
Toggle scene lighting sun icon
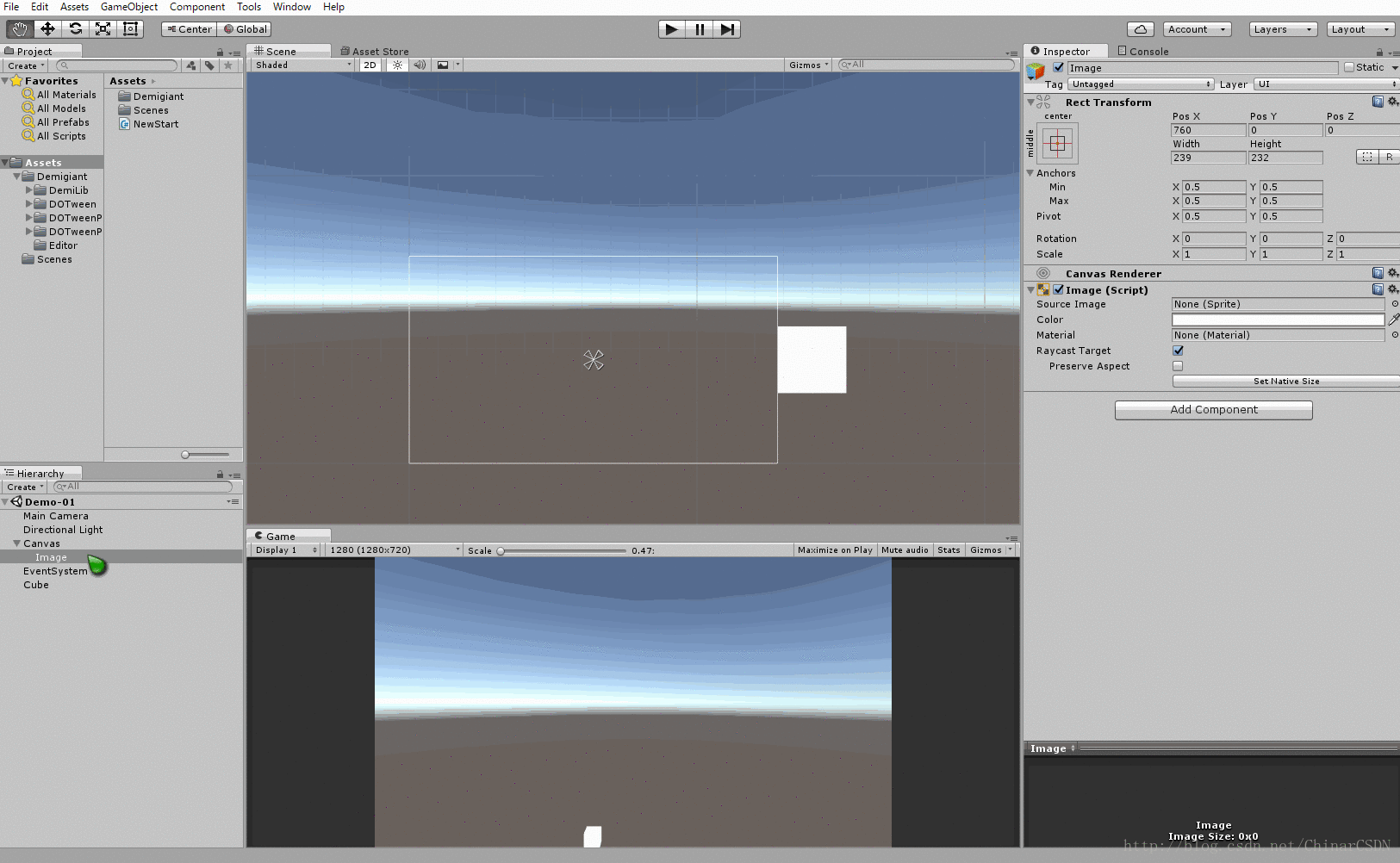pyautogui.click(x=397, y=65)
